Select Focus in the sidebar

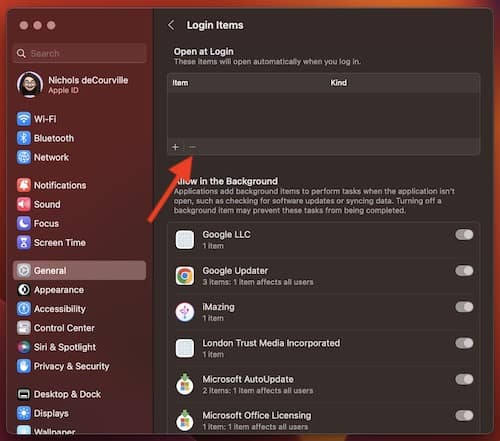coord(79,223)
